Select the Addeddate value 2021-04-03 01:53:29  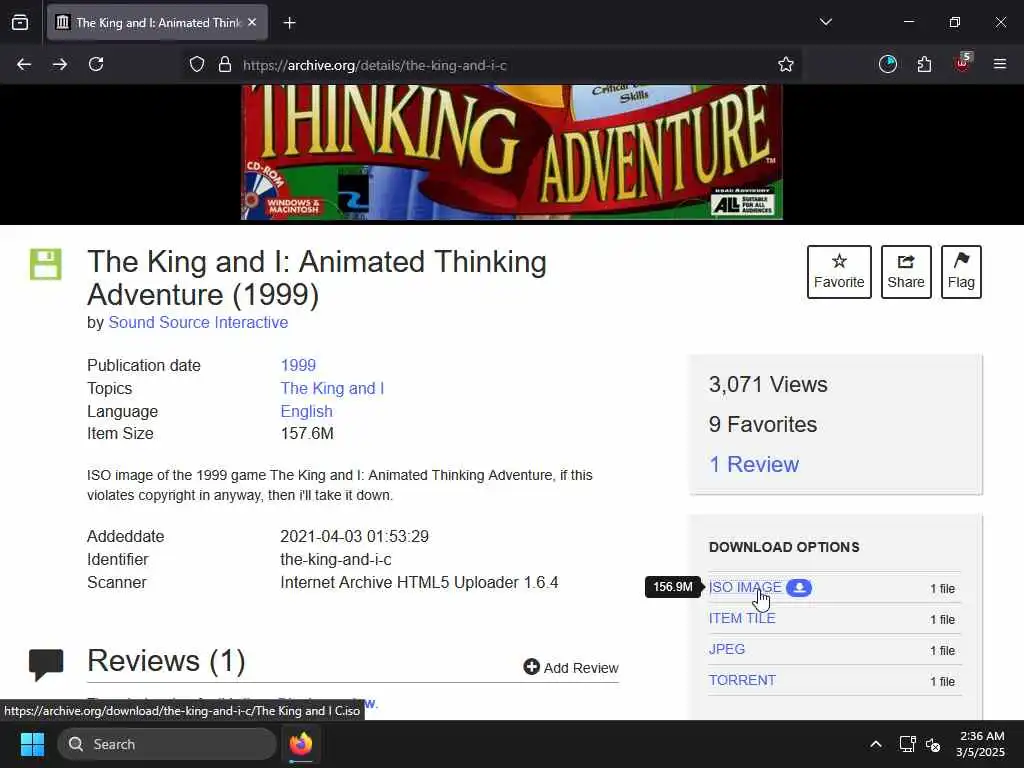pyautogui.click(x=355, y=536)
